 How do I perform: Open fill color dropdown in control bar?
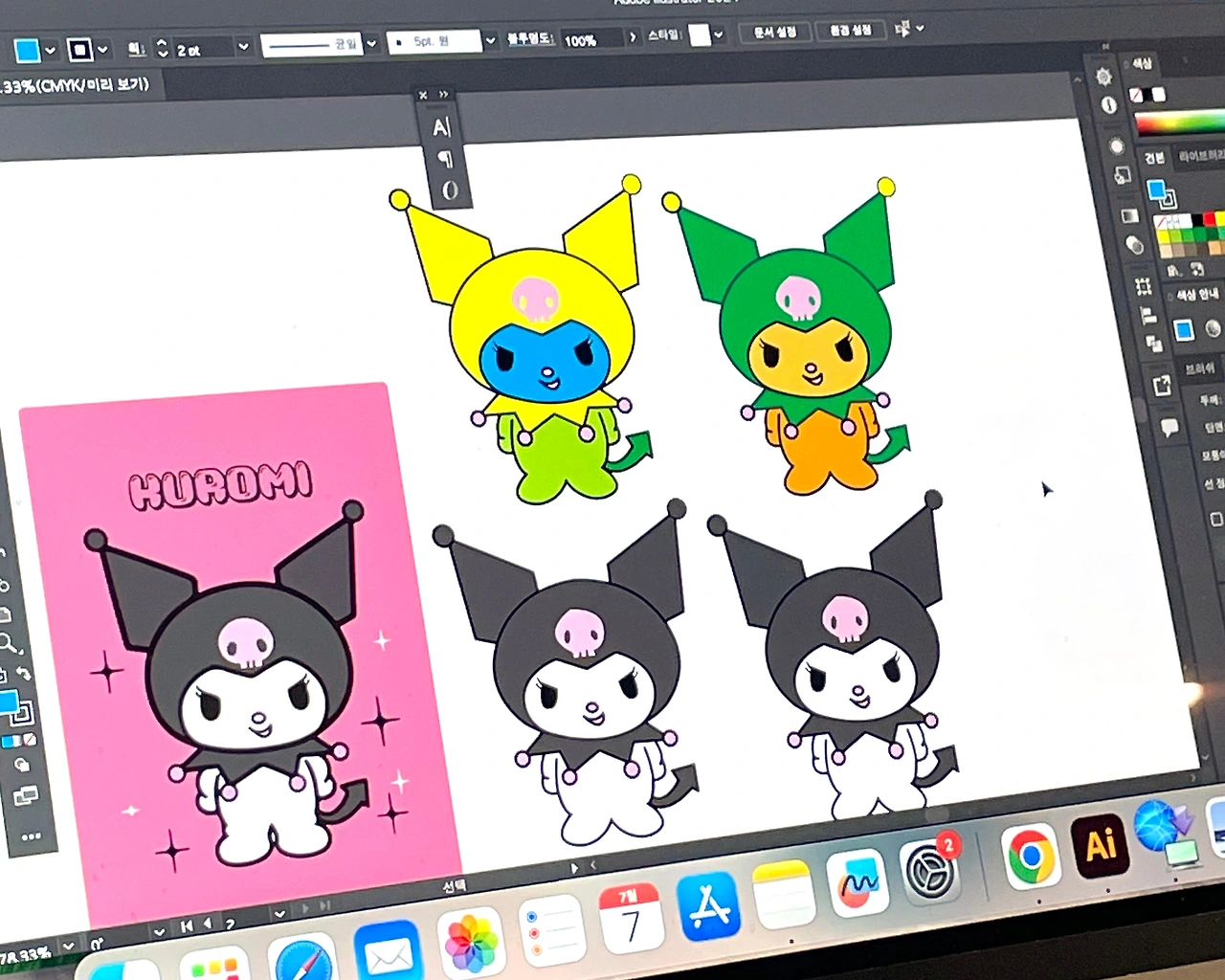click(x=50, y=50)
